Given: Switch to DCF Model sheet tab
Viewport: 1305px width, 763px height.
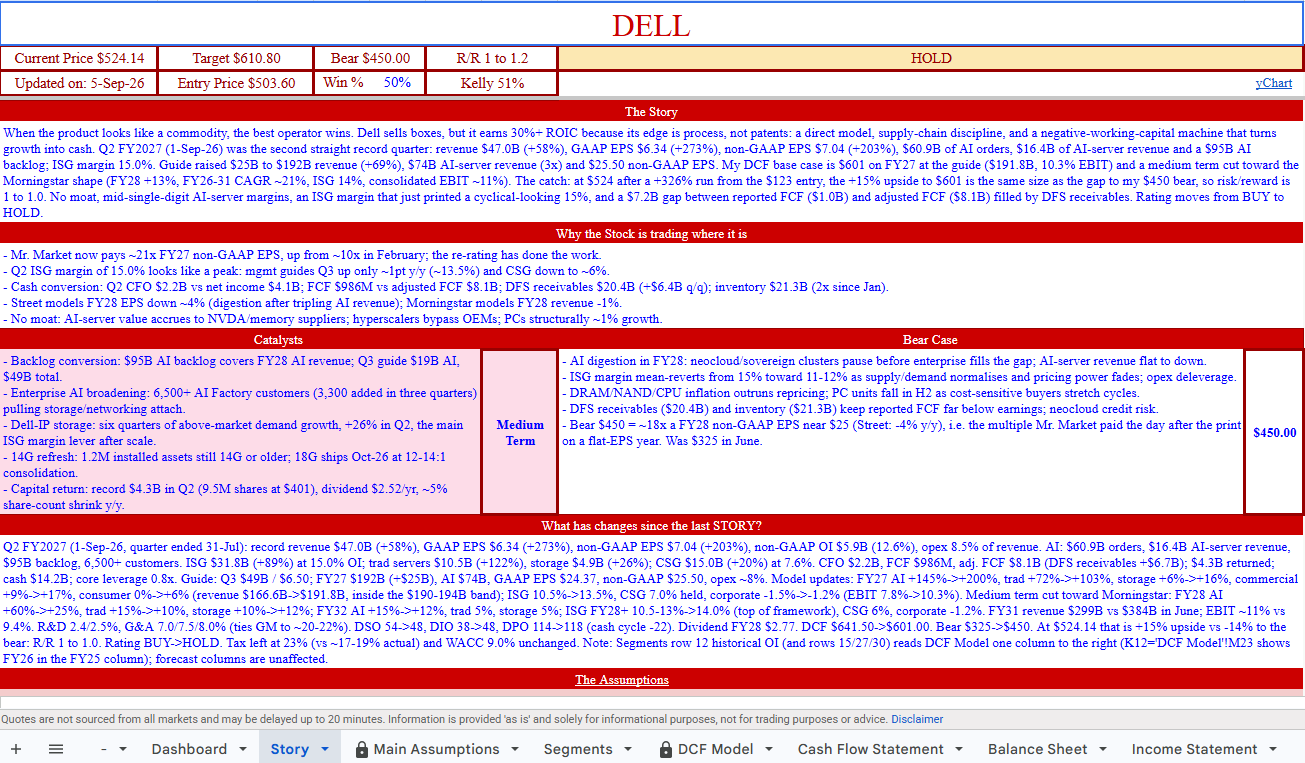Looking at the screenshot, I should pyautogui.click(x=716, y=748).
